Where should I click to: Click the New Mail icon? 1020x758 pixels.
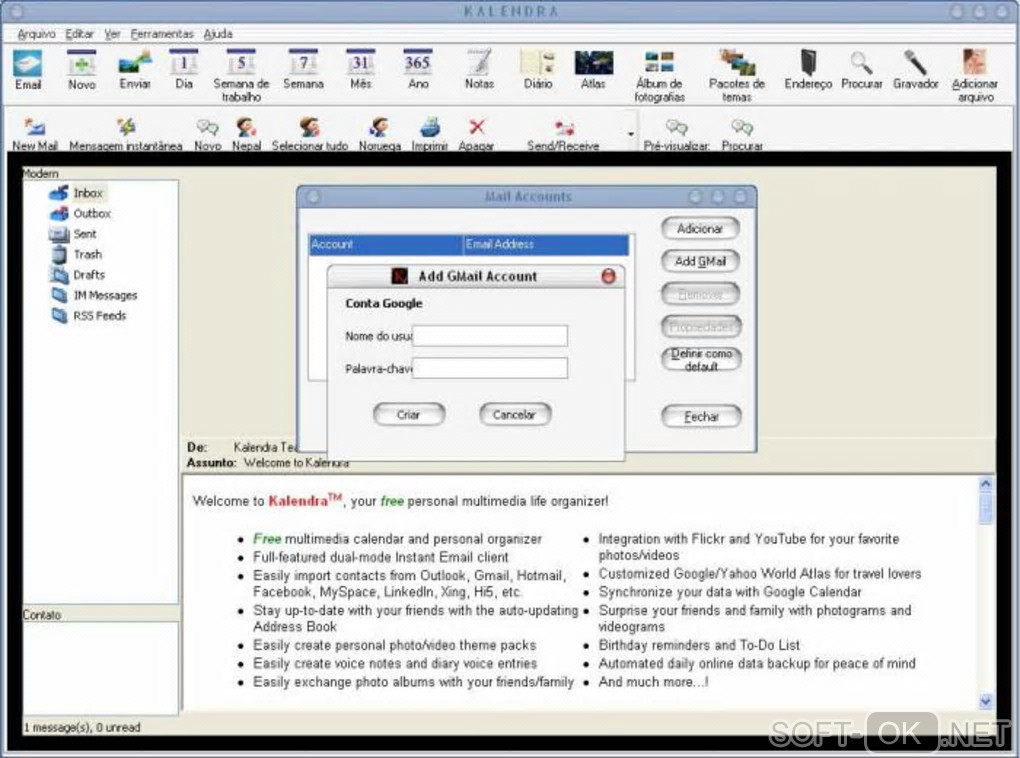point(34,134)
